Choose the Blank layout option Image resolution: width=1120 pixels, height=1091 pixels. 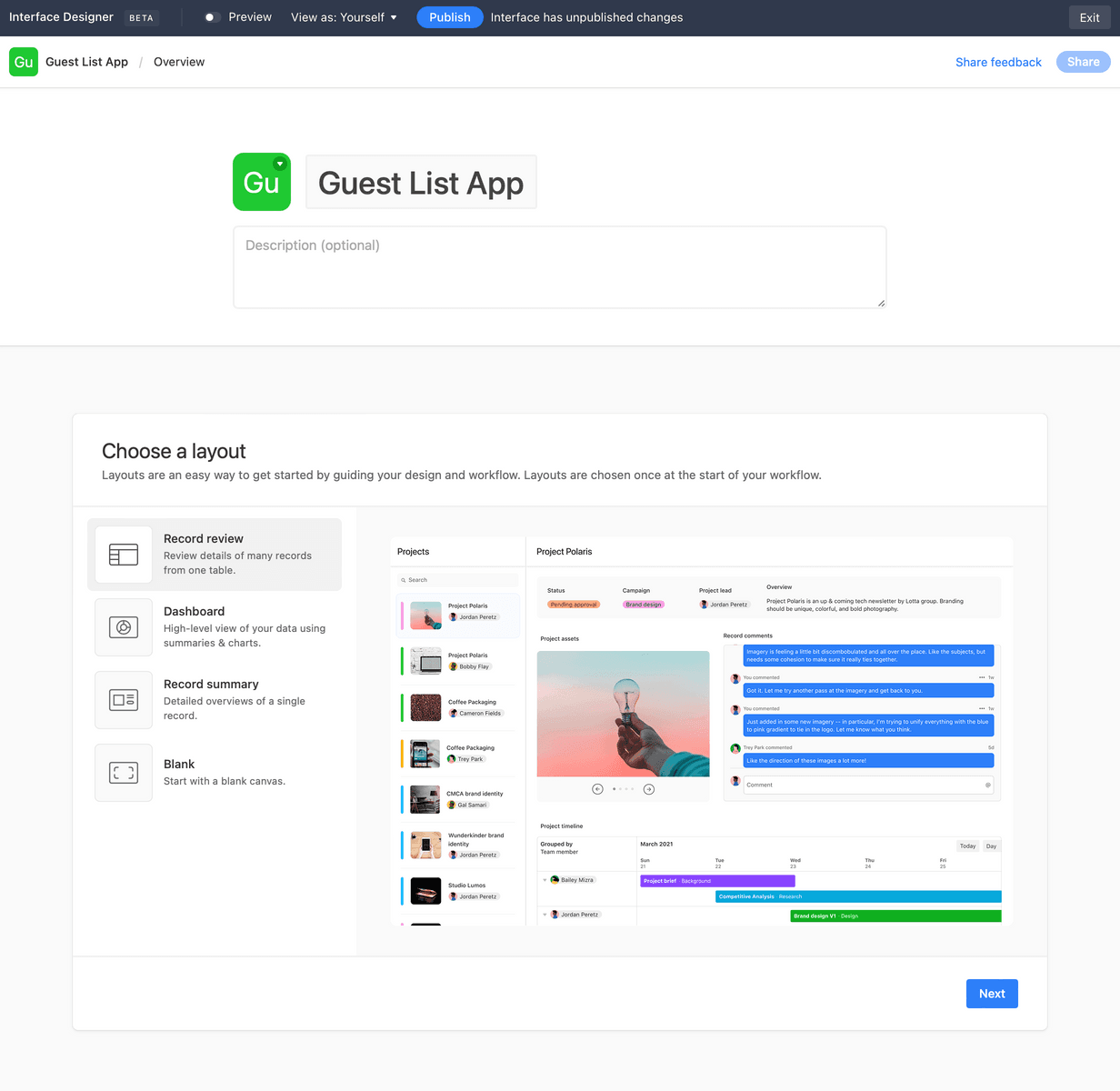[x=215, y=773]
